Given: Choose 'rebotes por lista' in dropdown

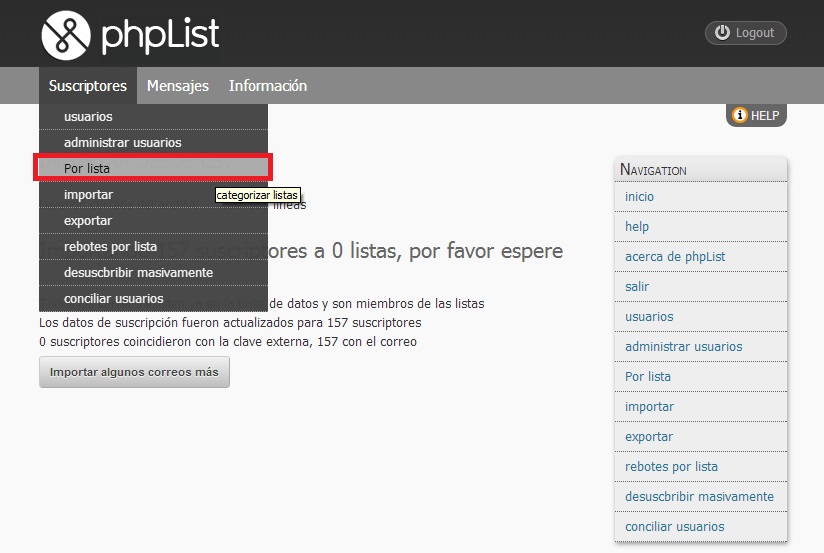Looking at the screenshot, I should [110, 247].
